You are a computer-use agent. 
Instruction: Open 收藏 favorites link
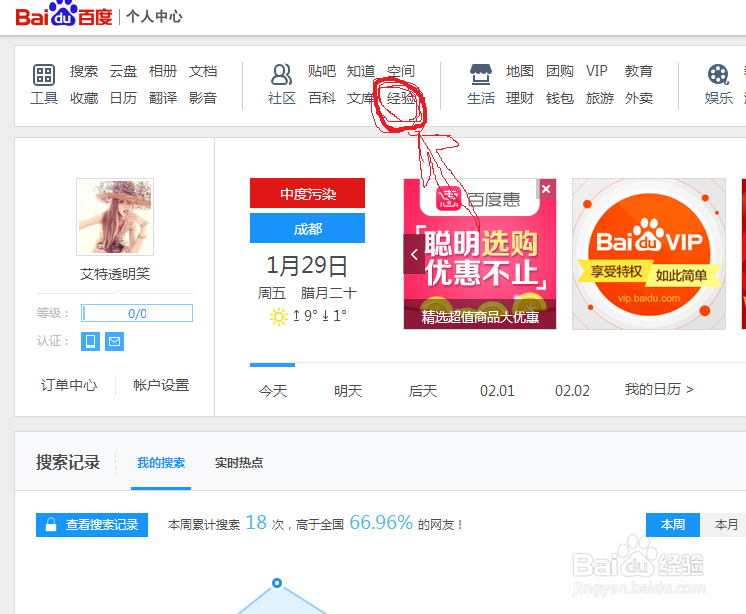(x=84, y=98)
